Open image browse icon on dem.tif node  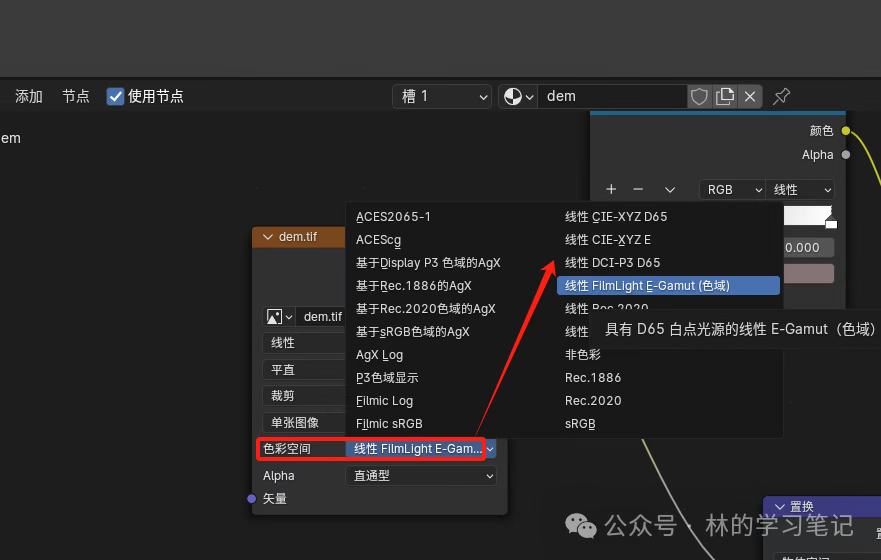278,316
